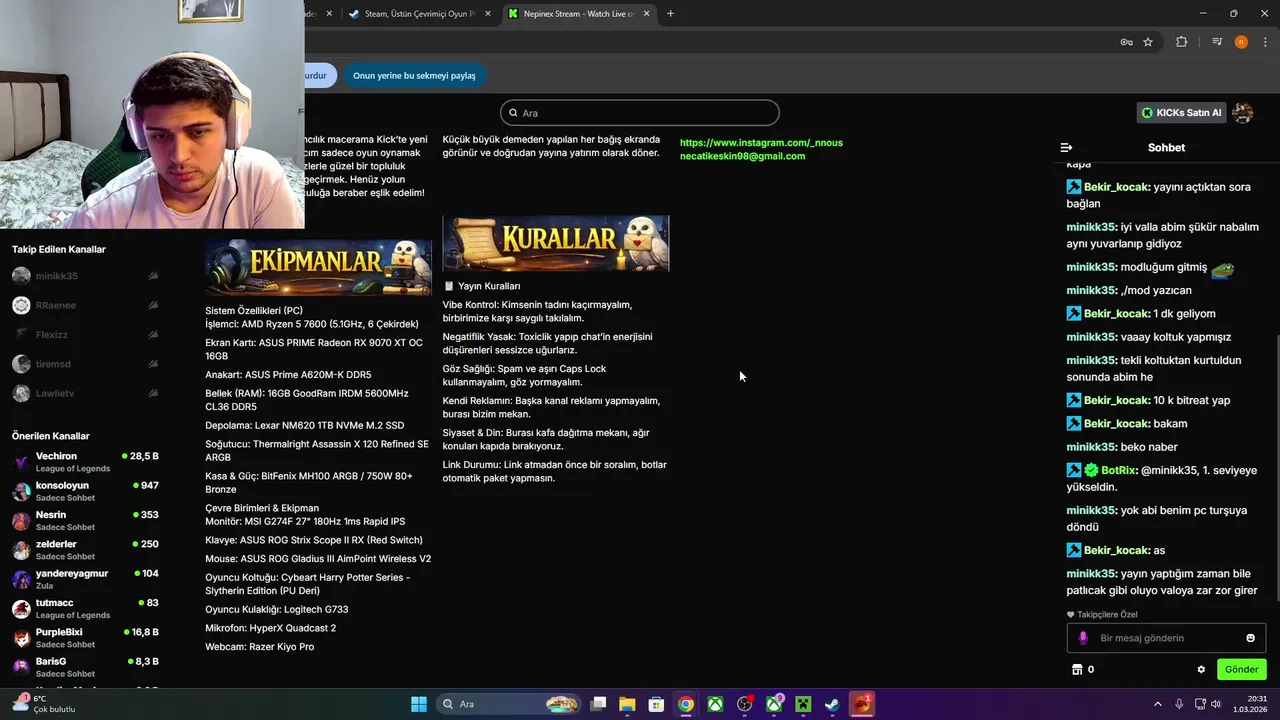Click the necatikeskin98 email address

click(742, 156)
